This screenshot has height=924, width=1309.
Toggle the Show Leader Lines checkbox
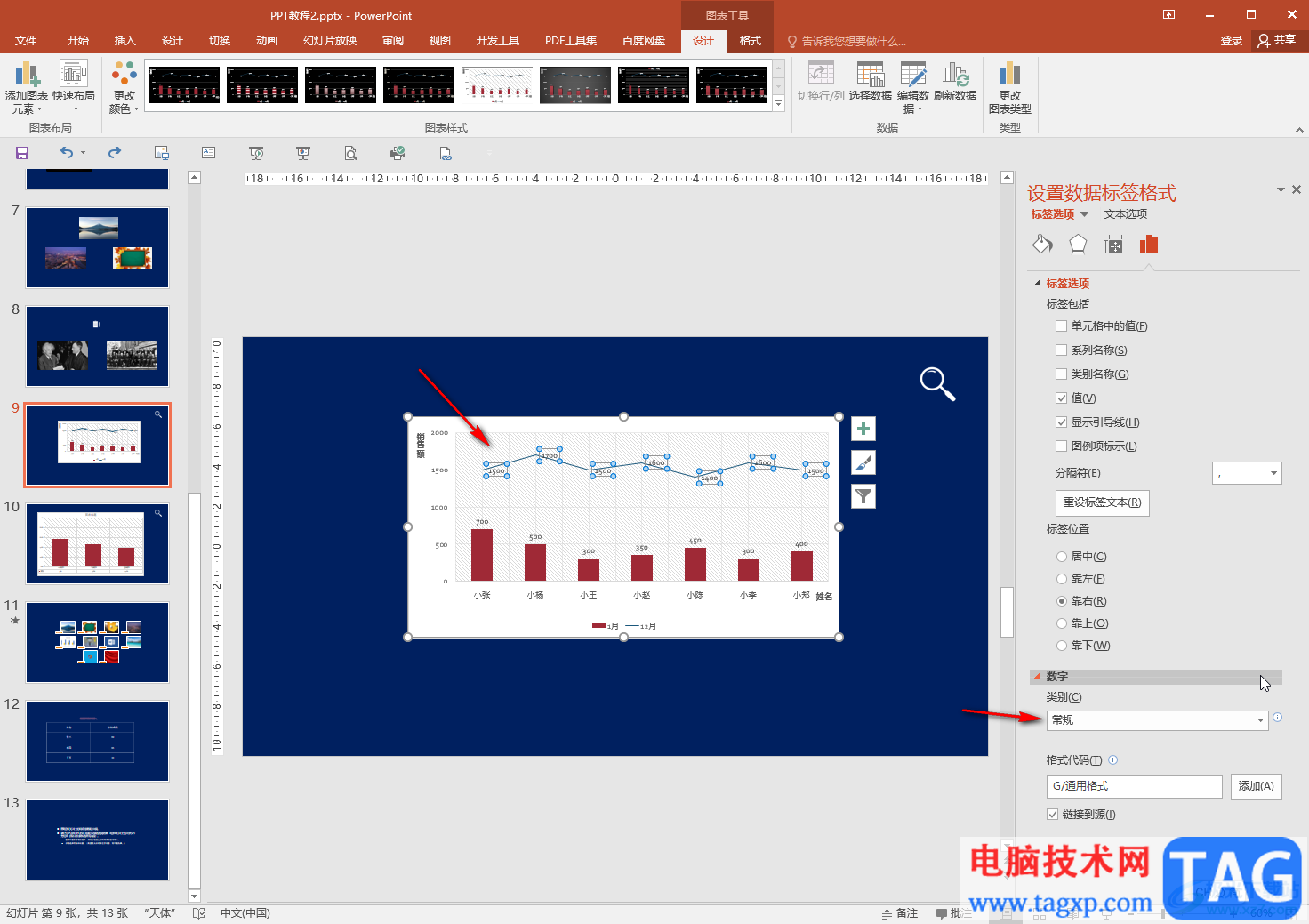[x=1061, y=422]
